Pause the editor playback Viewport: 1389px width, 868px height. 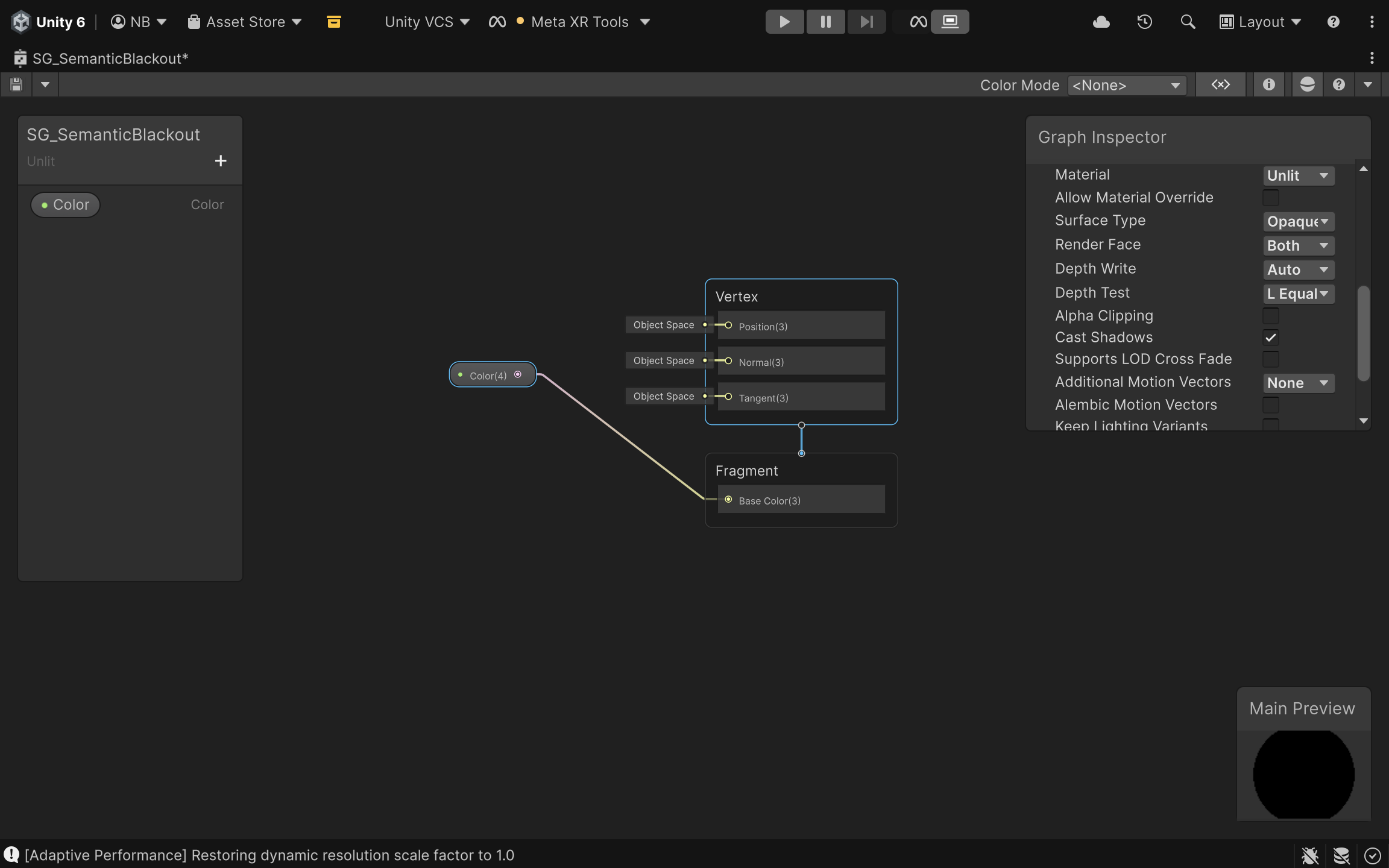coord(825,22)
